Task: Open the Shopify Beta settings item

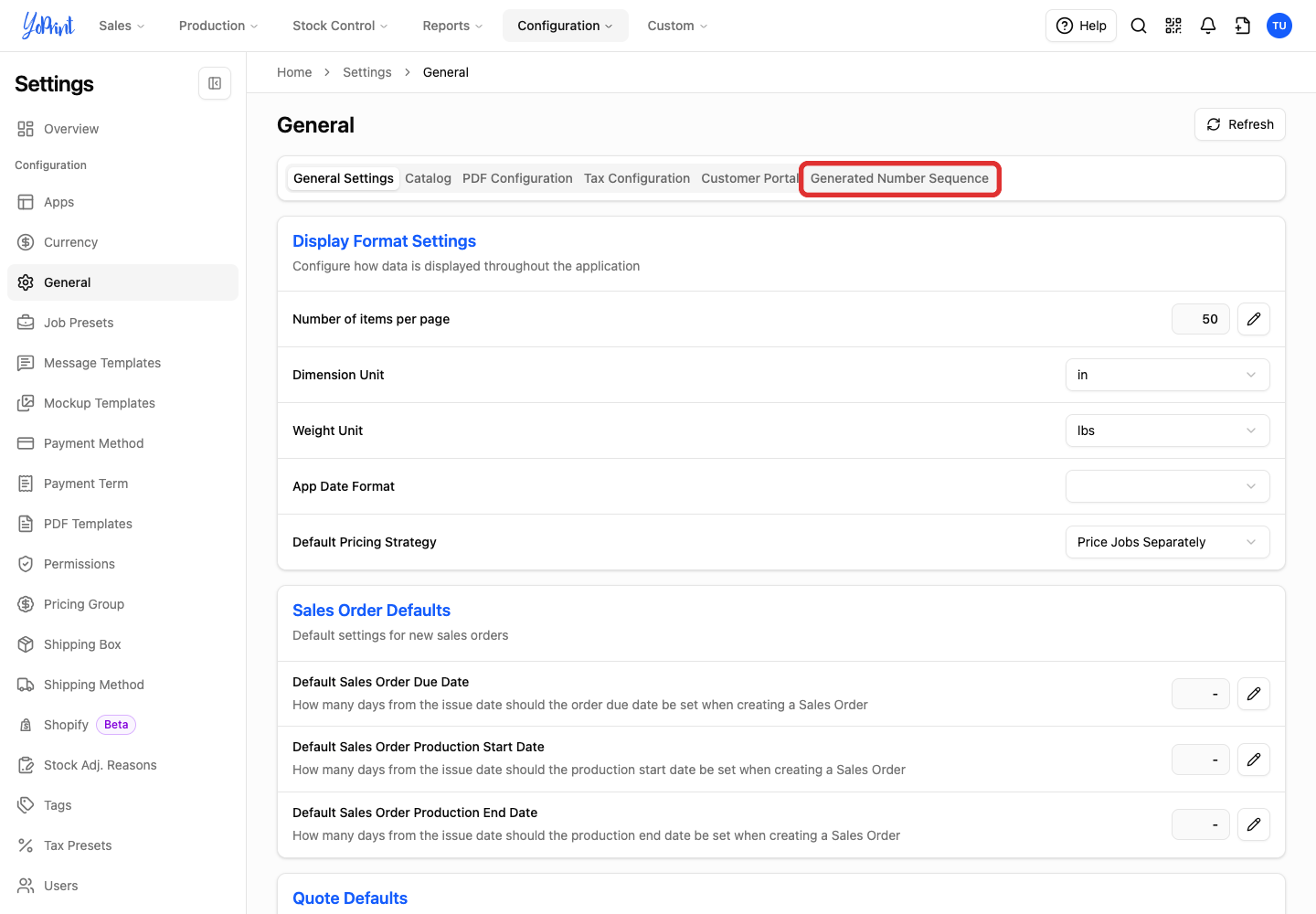Action: [122, 725]
